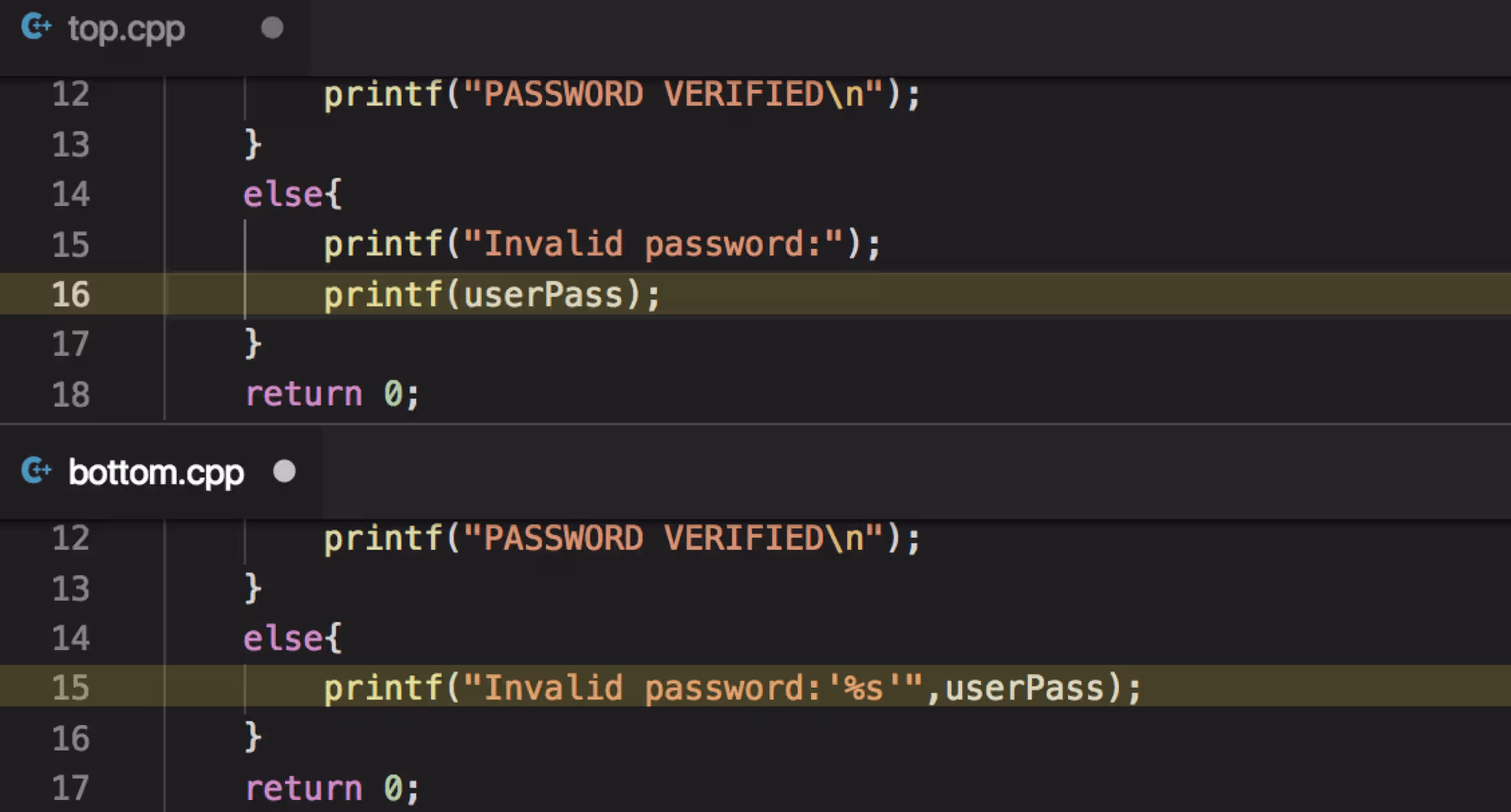This screenshot has width=1511, height=812.
Task: Click unsaved dot on bottom.cpp tab
Action: coord(284,472)
